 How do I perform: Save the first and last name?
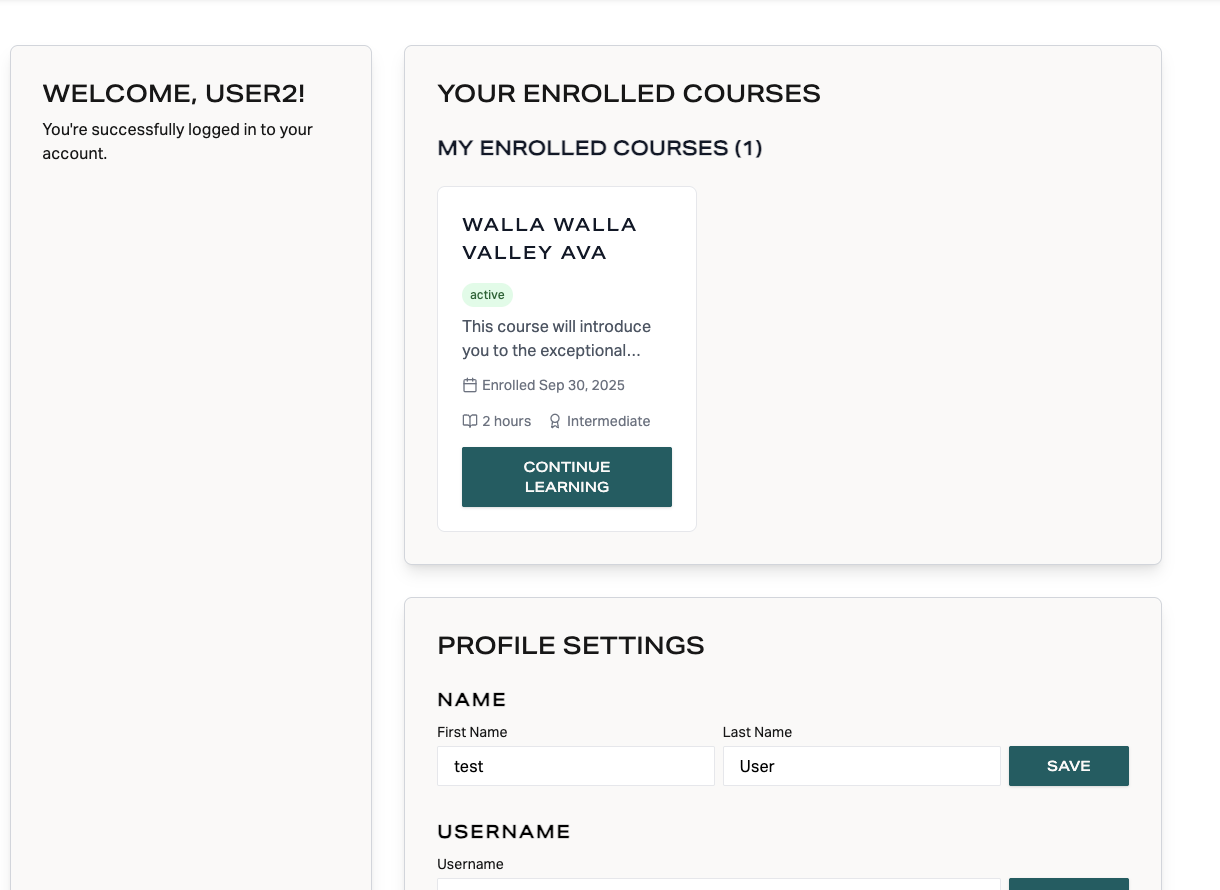click(1069, 766)
